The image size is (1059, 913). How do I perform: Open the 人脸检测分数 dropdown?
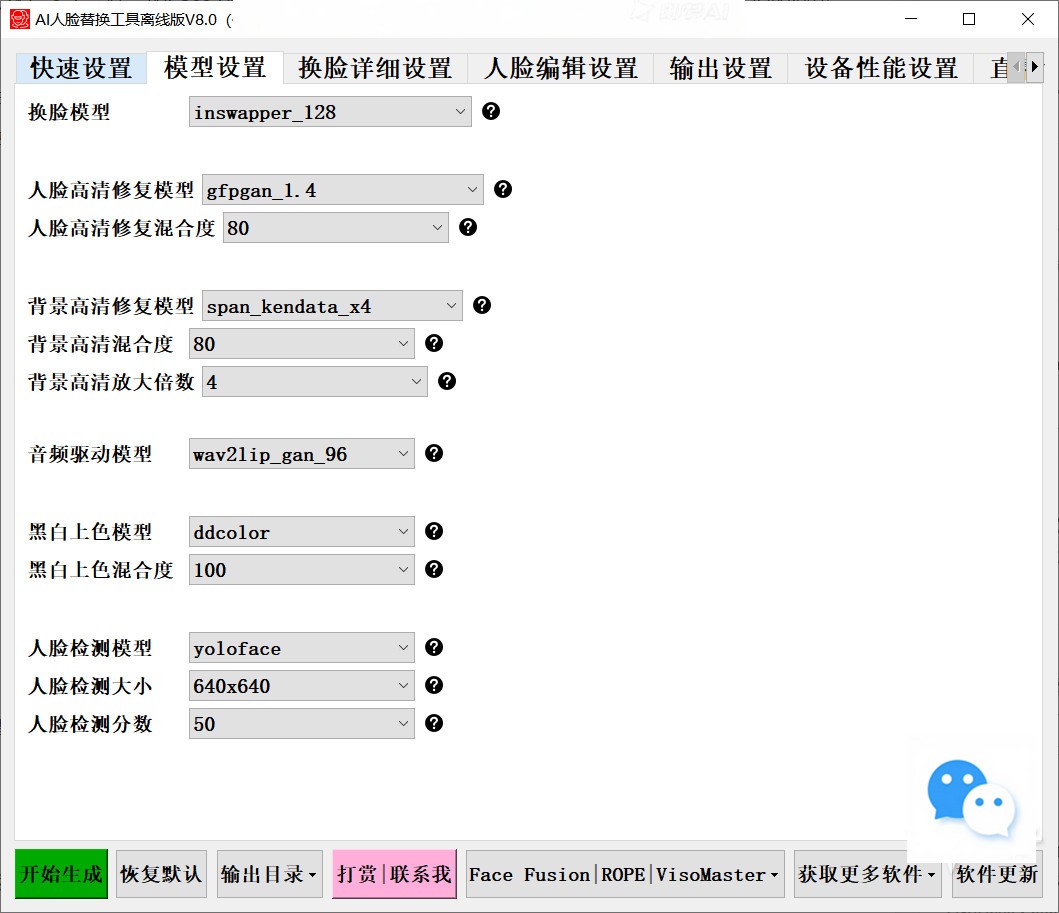pos(302,724)
